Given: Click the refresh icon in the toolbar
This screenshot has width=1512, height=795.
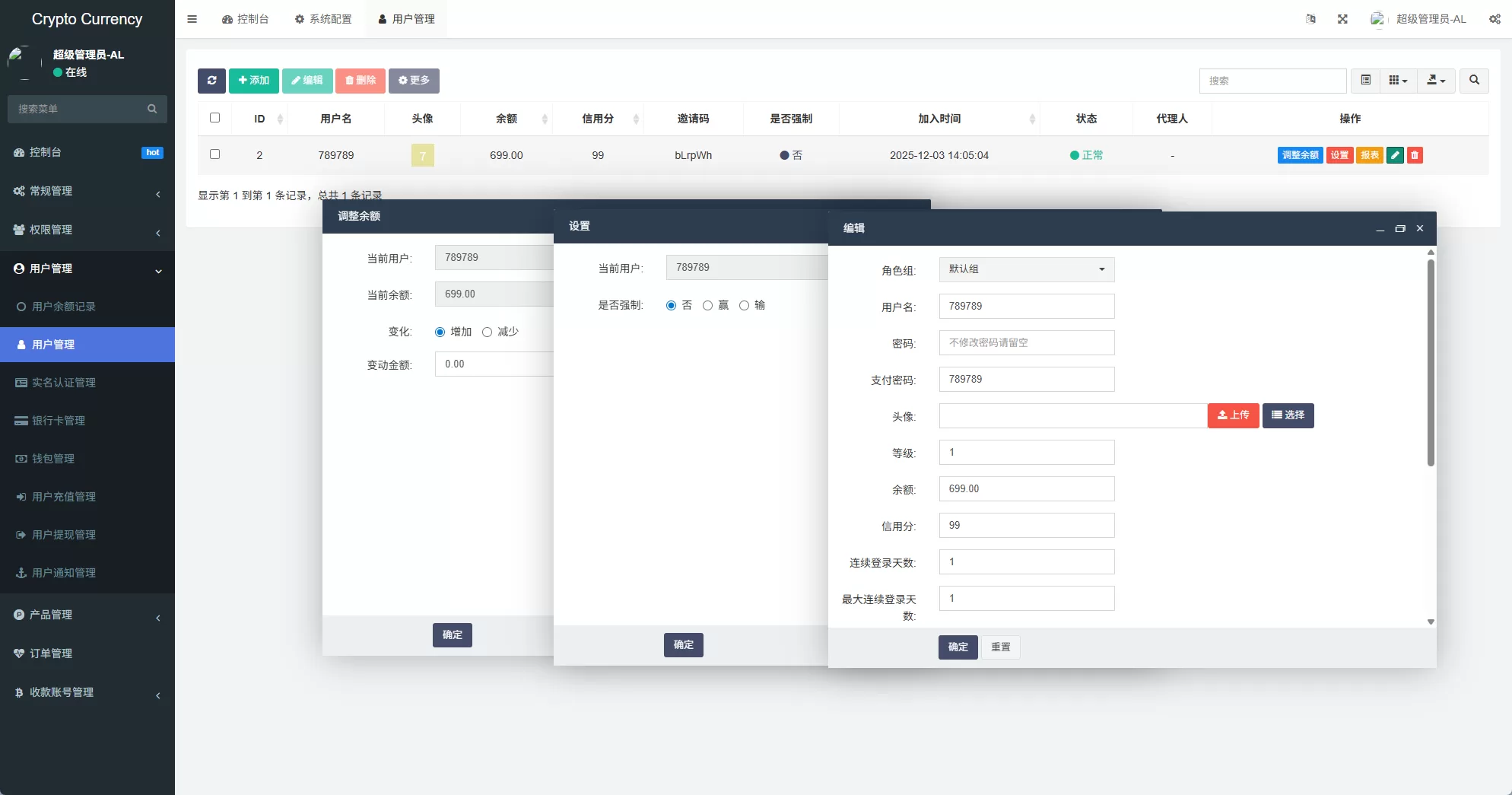Looking at the screenshot, I should pos(211,81).
